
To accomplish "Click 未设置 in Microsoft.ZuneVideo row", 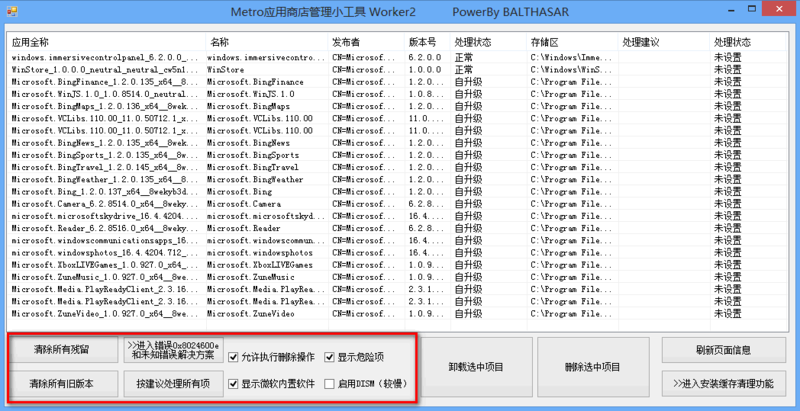I will 728,314.
